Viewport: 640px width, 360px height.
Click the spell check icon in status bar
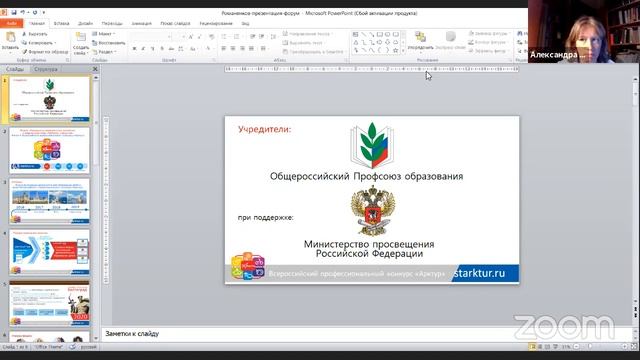[x=72, y=347]
